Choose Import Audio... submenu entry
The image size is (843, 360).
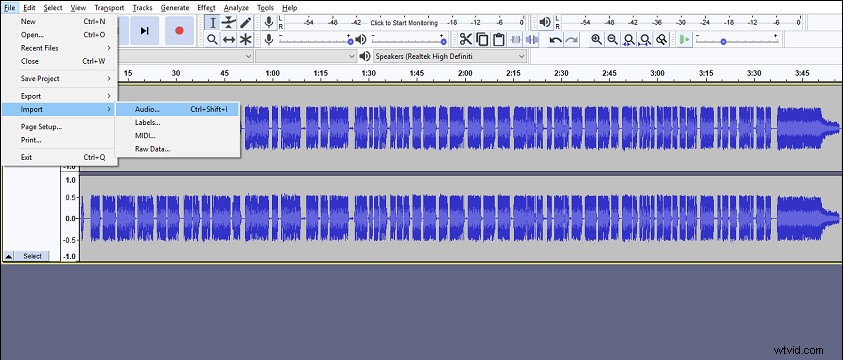tap(178, 109)
